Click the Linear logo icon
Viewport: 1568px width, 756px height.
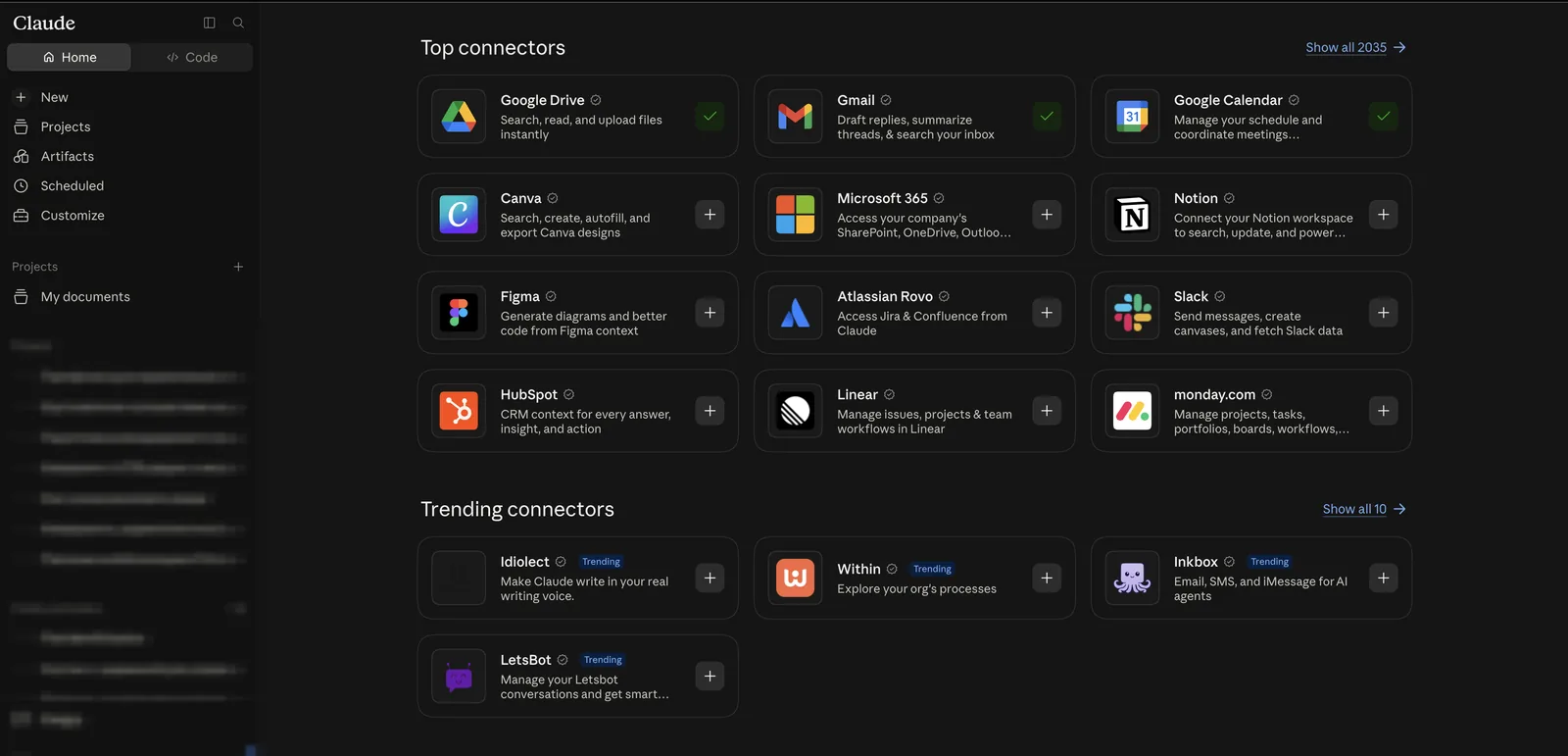(795, 411)
